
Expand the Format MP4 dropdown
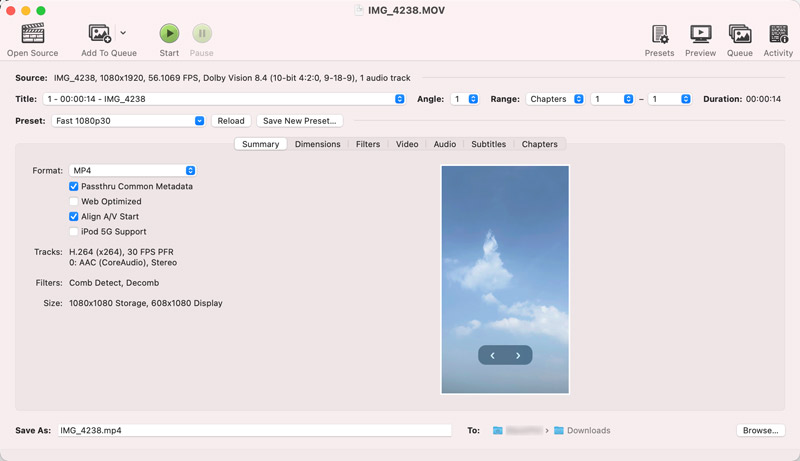point(133,171)
